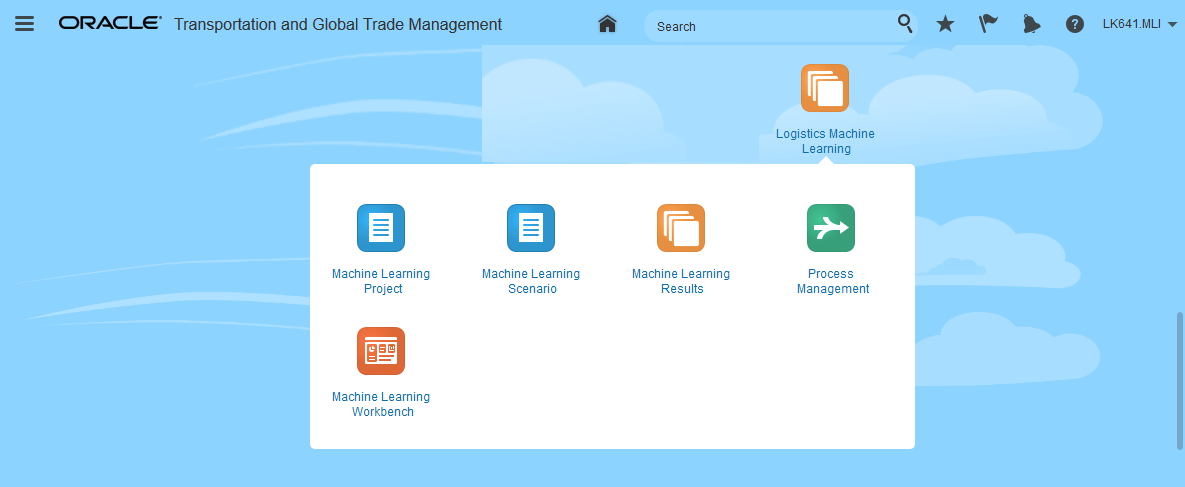
Task: Open the hamburger navigation menu
Action: tap(24, 24)
